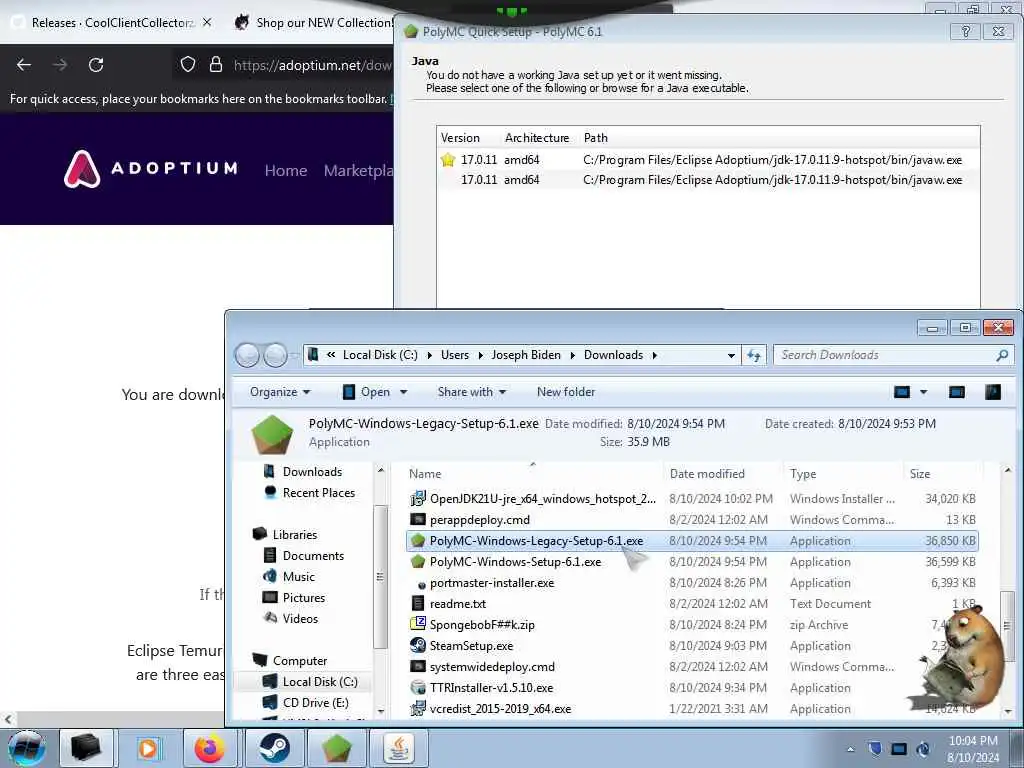This screenshot has width=1024, height=768.
Task: Select SpongebobF##k.zip archive
Action: point(692,624)
